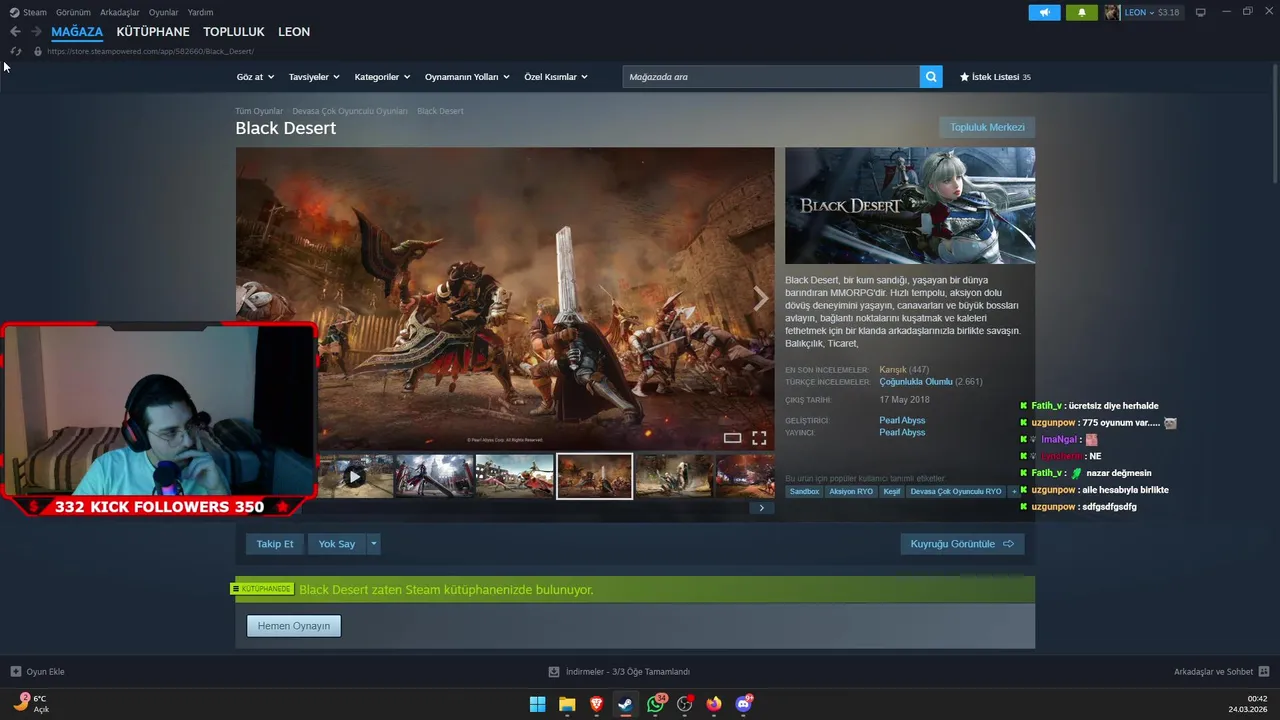Open the İndirmeler downloads status
This screenshot has width=1280, height=720.
coord(619,672)
